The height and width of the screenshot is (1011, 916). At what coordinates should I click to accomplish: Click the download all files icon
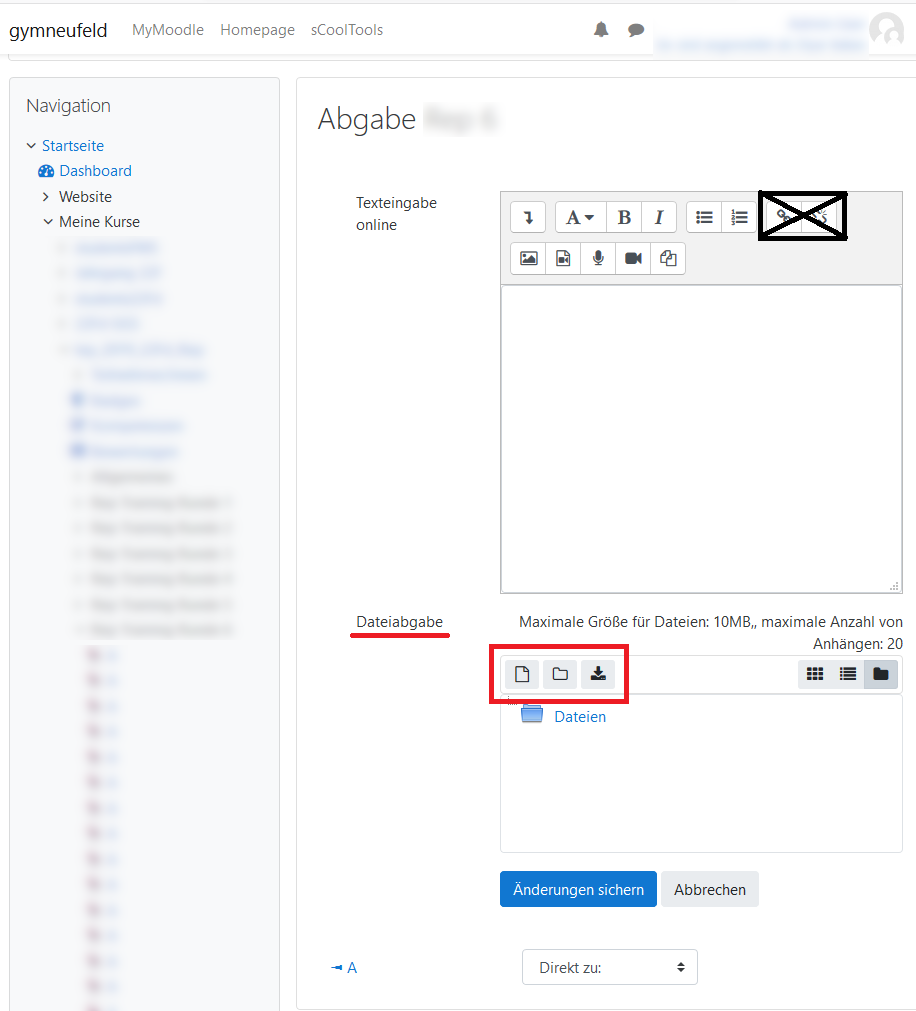pos(598,674)
